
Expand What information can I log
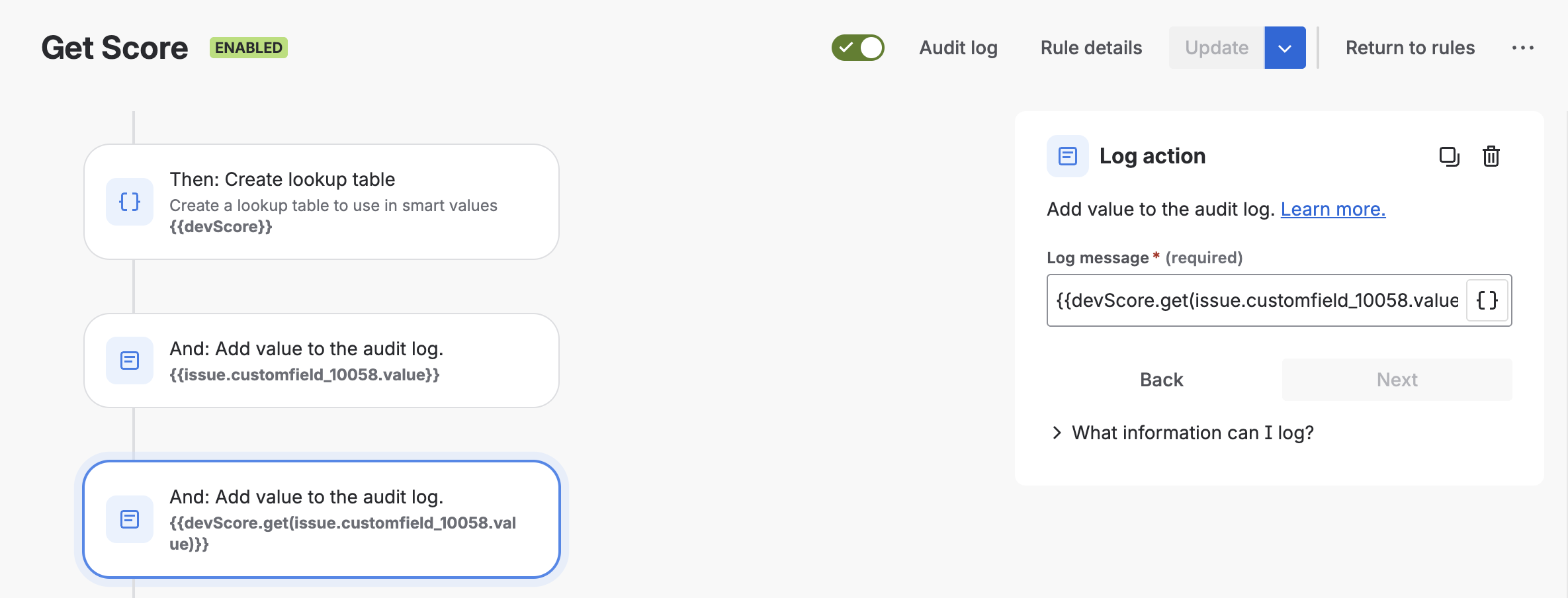(x=1182, y=433)
